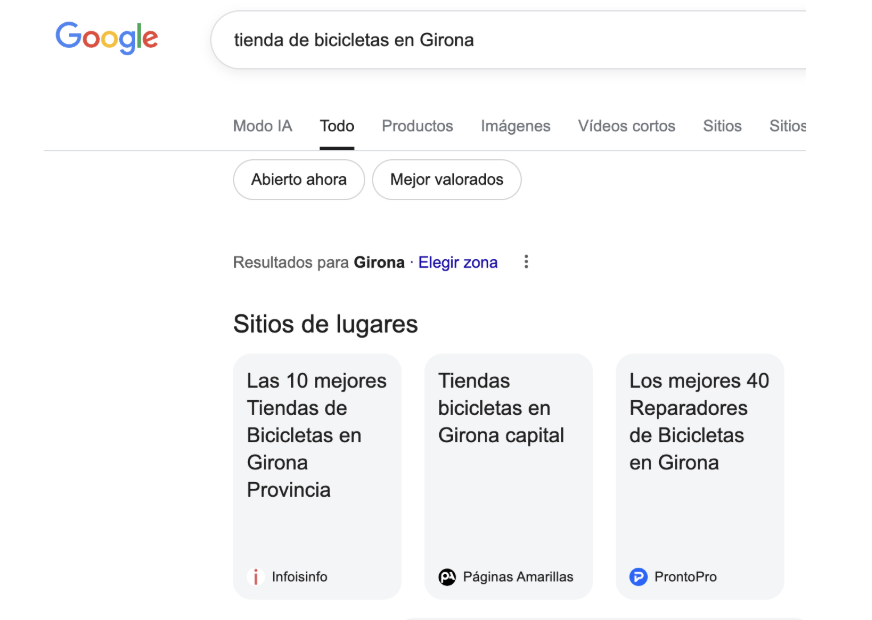The image size is (872, 620).
Task: Open the three-dot options next to Elegir zona
Action: tap(526, 262)
